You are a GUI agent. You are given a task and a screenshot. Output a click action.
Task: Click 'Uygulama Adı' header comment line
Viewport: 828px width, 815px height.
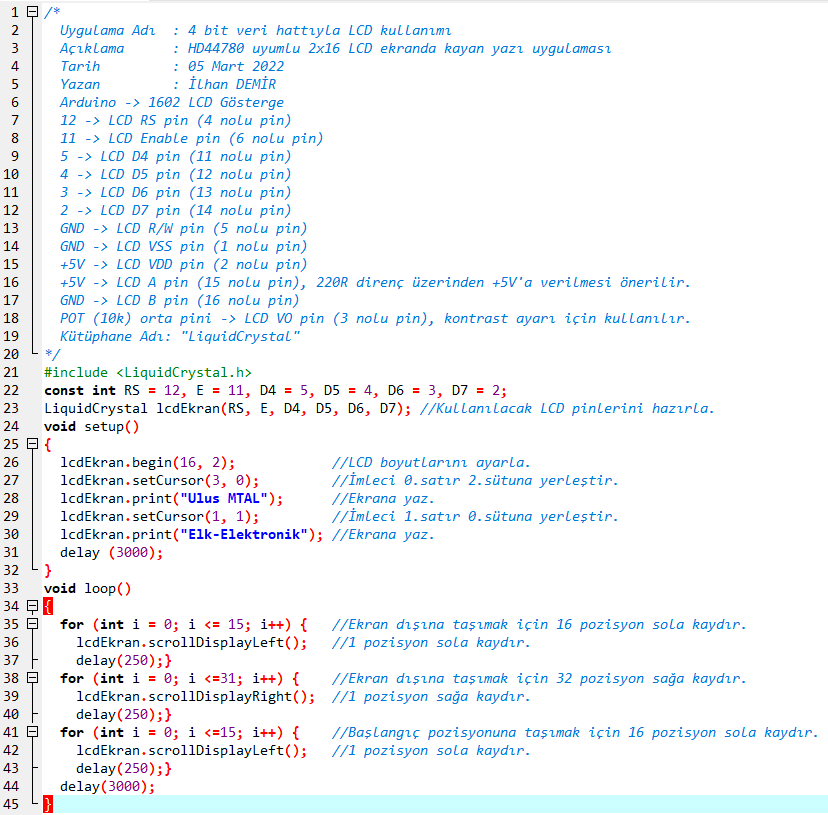tap(256, 31)
